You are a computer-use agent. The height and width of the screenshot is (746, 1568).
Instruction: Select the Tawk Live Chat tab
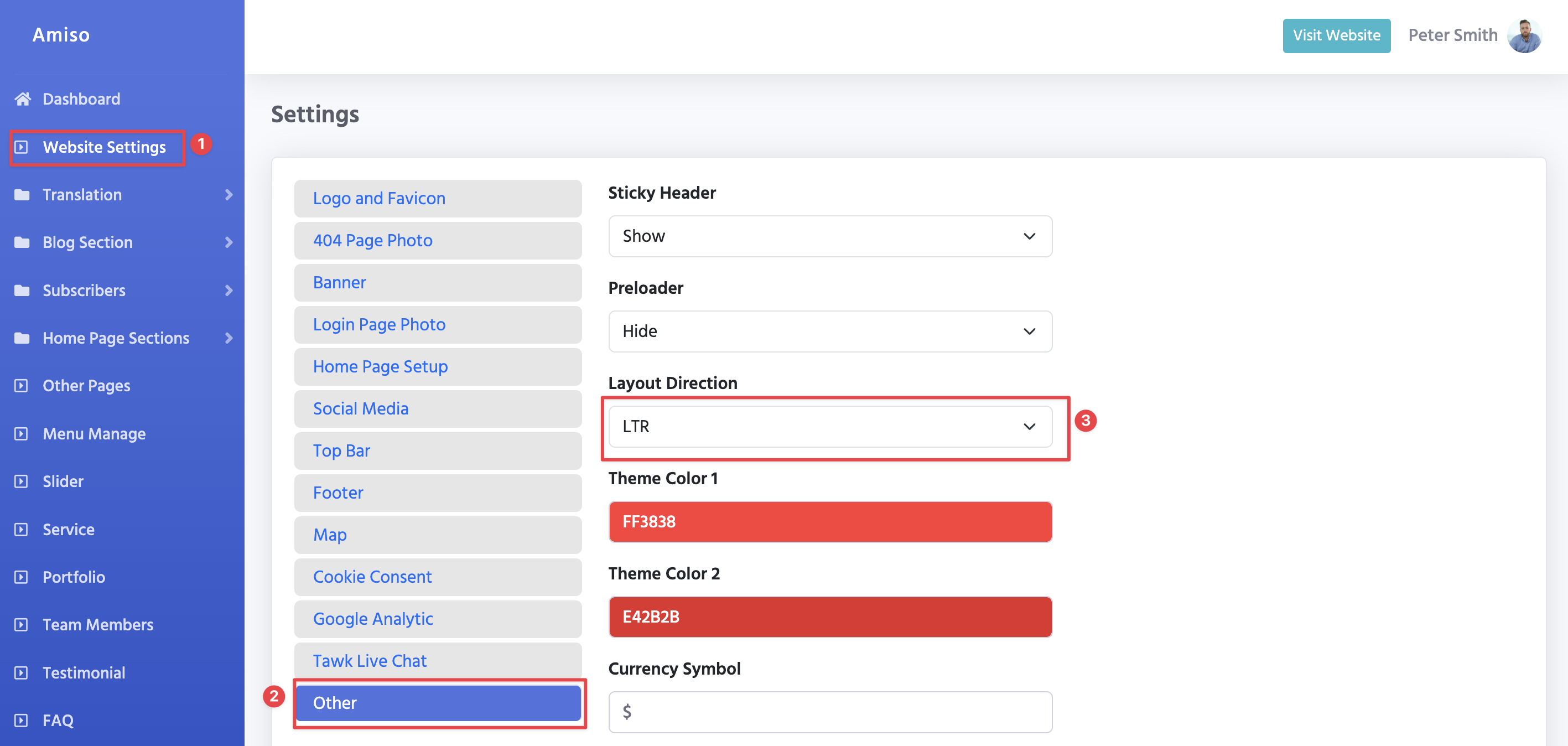(x=438, y=661)
